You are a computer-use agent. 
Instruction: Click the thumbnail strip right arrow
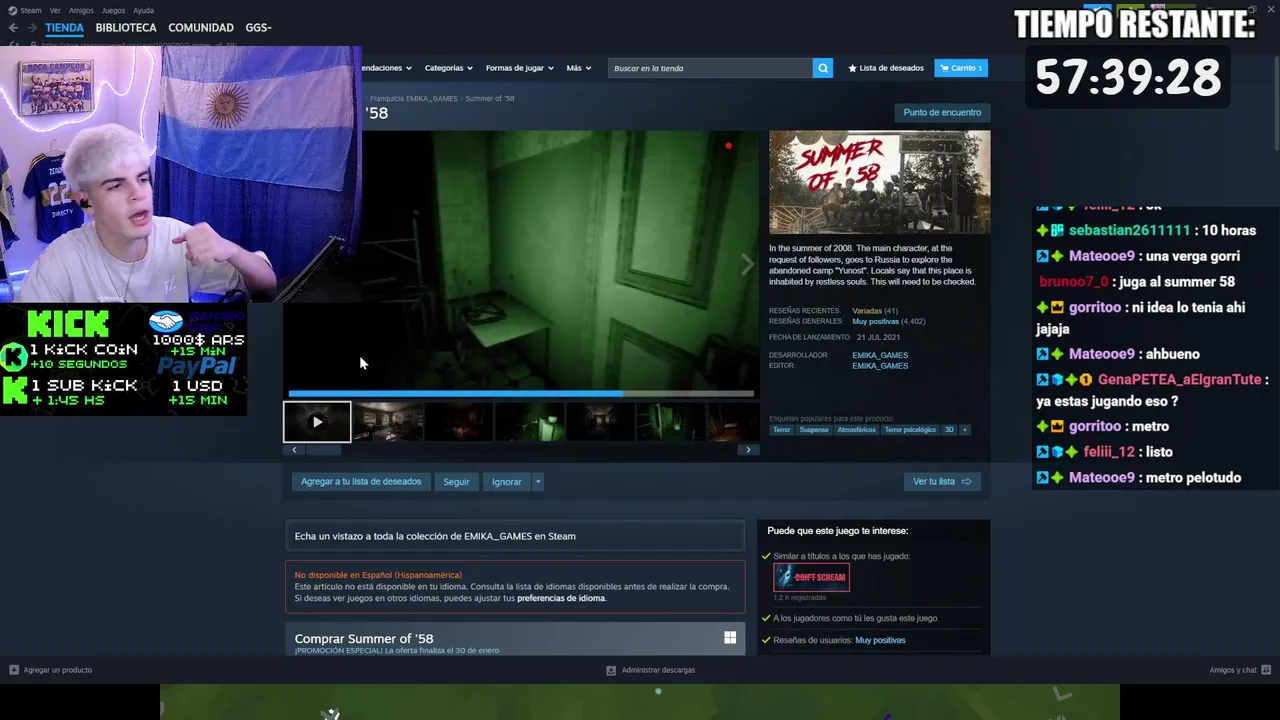pyautogui.click(x=748, y=450)
